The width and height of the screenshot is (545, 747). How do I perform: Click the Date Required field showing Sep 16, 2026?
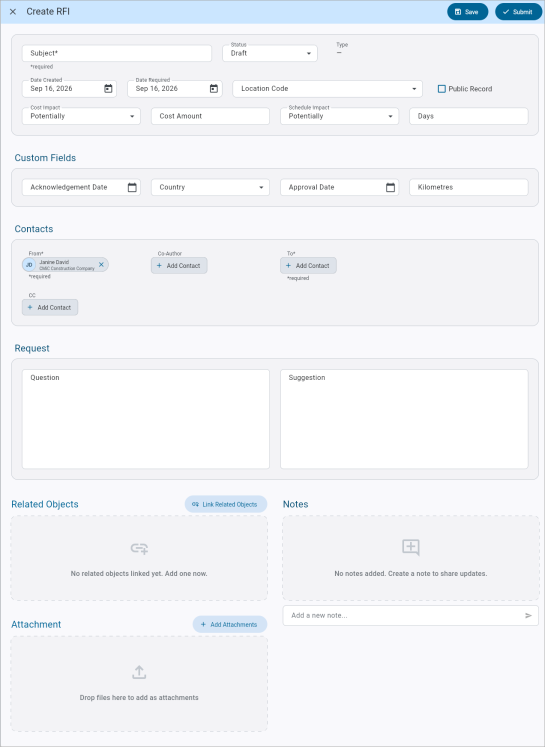tap(174, 89)
